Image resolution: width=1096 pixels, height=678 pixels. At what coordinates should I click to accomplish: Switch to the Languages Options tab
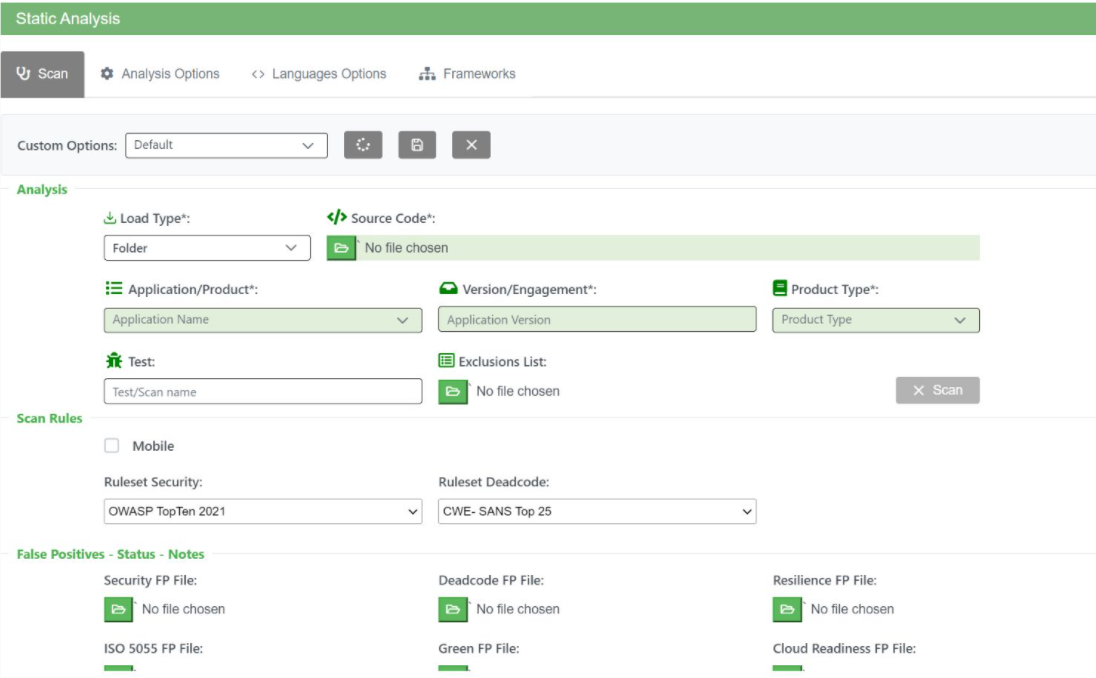pyautogui.click(x=320, y=73)
